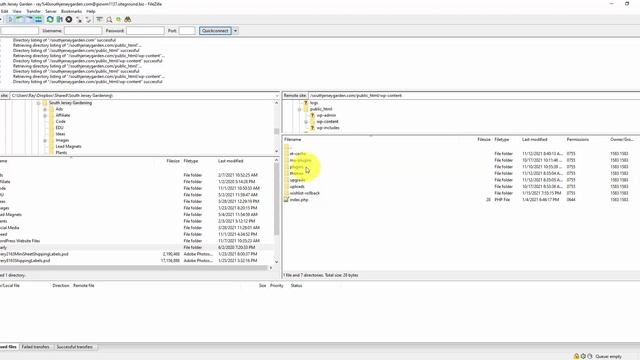Screen dimensions: 640x360
Task: Open the Server menu
Action: click(51, 11)
